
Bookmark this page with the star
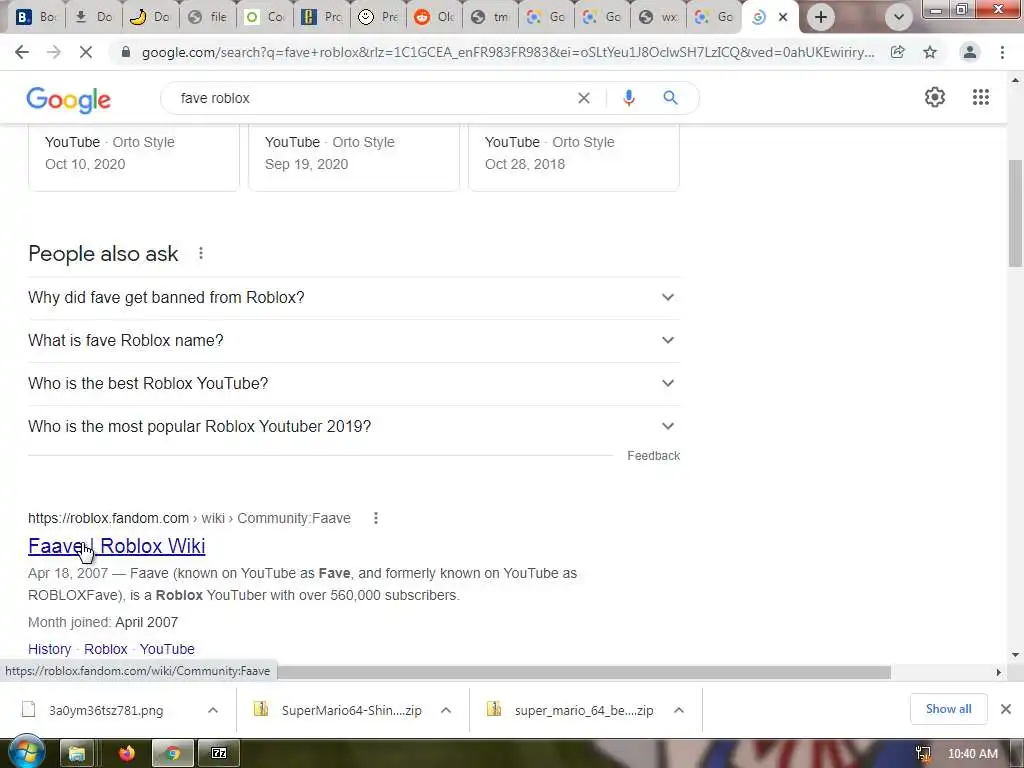pos(930,52)
